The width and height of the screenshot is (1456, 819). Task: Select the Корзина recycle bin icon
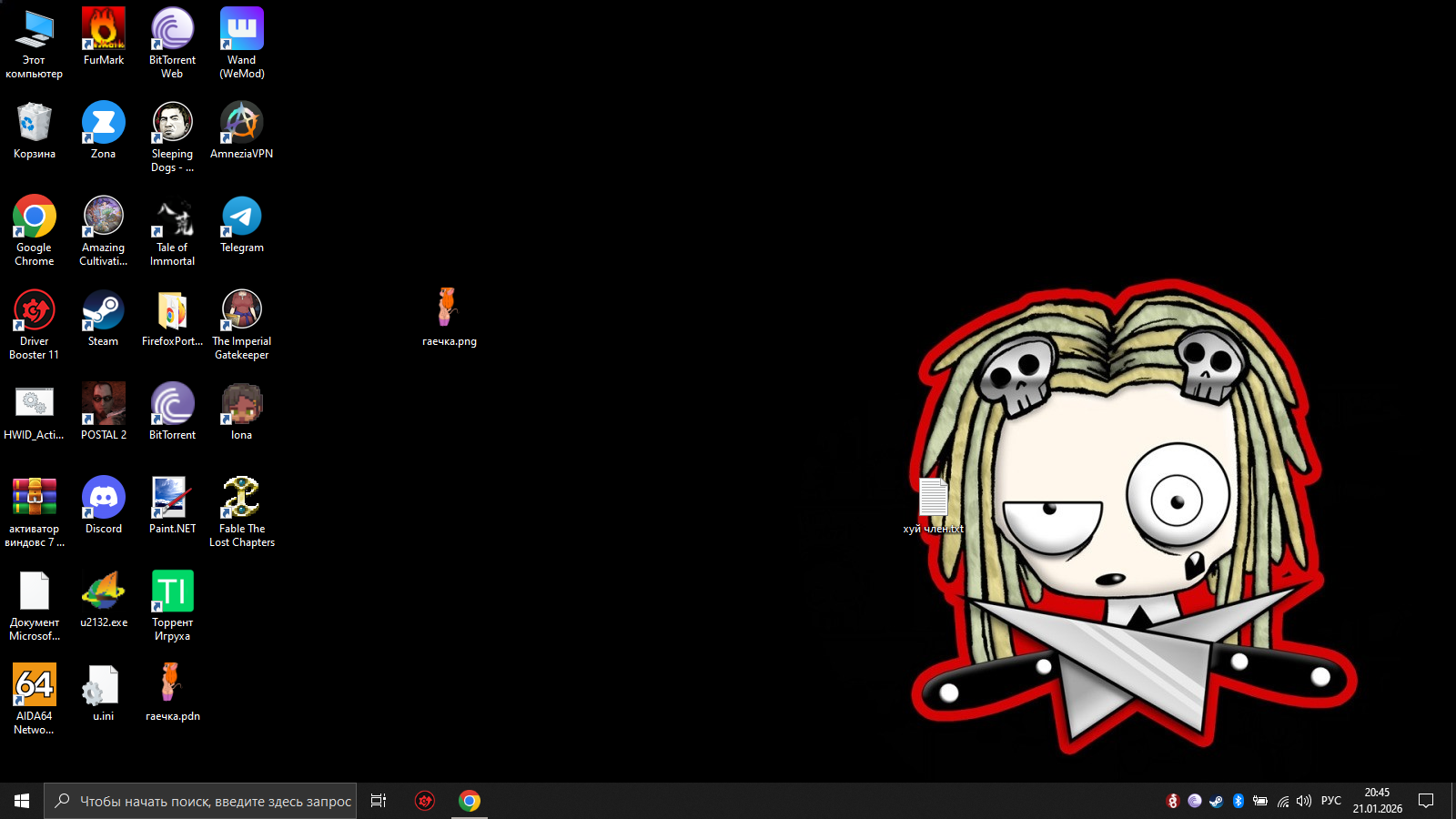coord(34,130)
